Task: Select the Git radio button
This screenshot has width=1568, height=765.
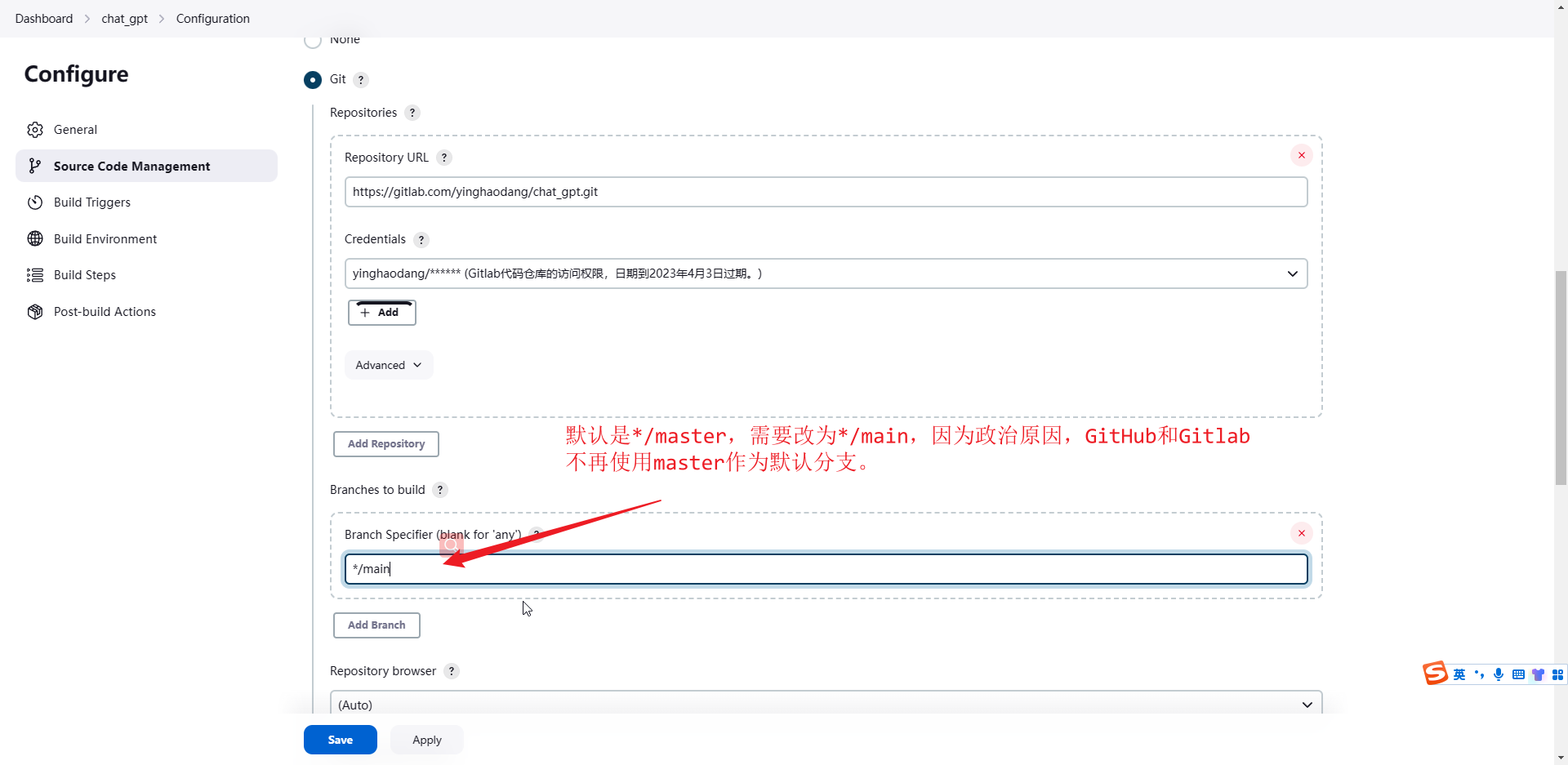Action: [x=313, y=80]
